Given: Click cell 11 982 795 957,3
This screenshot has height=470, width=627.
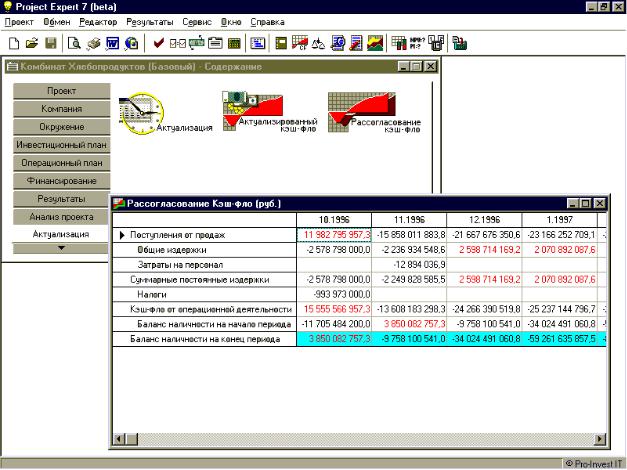Looking at the screenshot, I should click(334, 235).
